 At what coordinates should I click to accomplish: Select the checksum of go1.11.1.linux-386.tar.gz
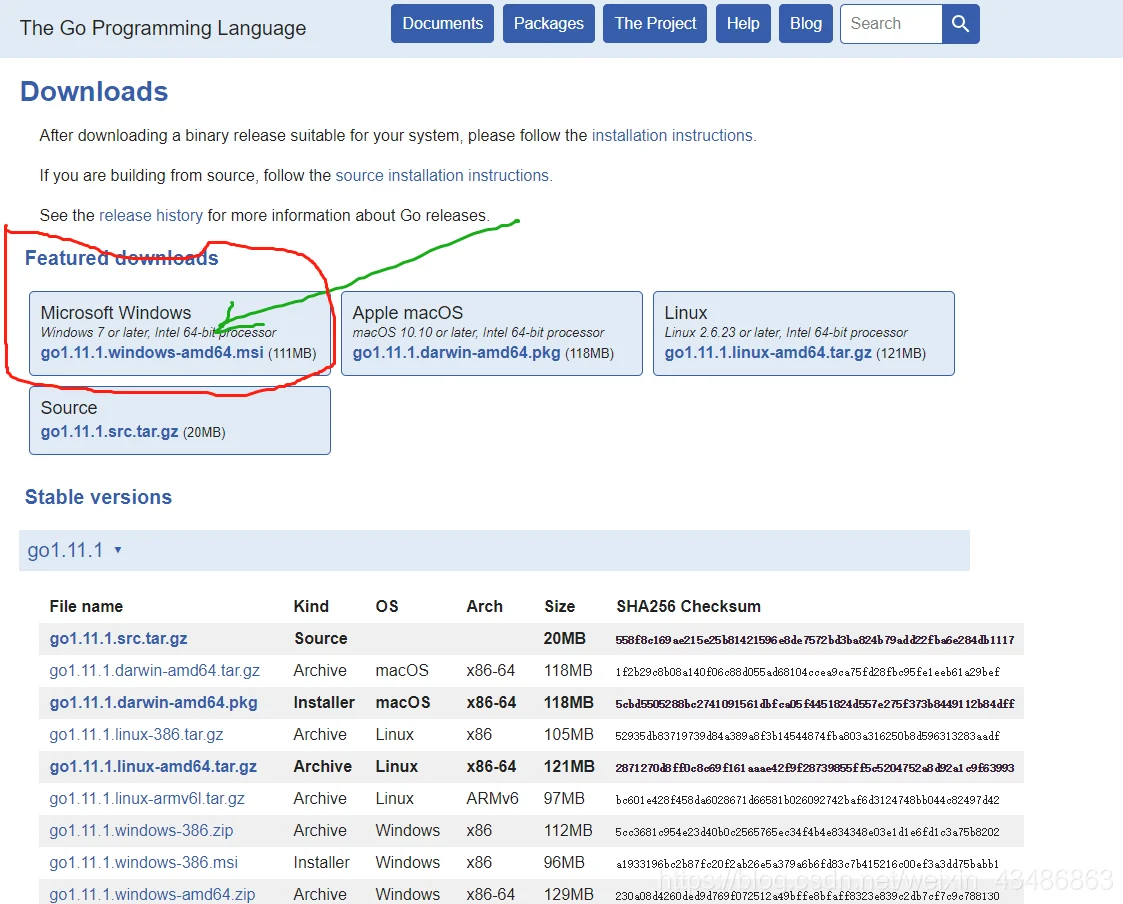pos(807,736)
